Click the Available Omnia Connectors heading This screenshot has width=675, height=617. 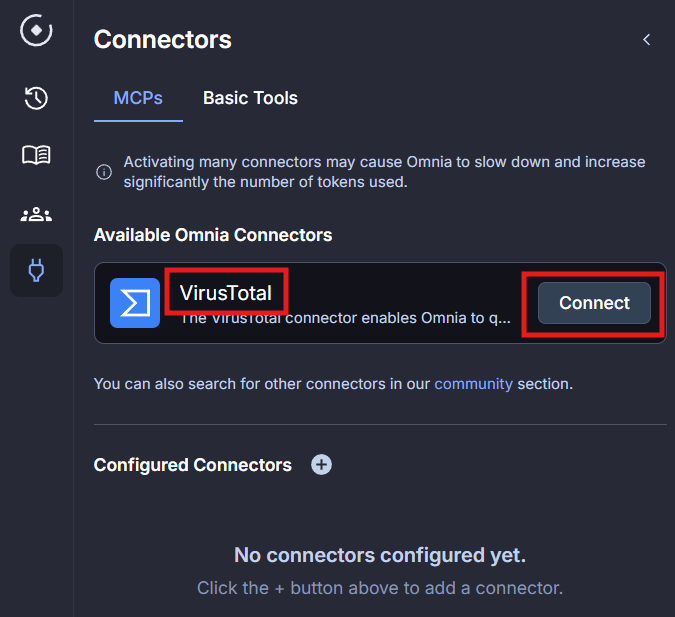coord(212,235)
